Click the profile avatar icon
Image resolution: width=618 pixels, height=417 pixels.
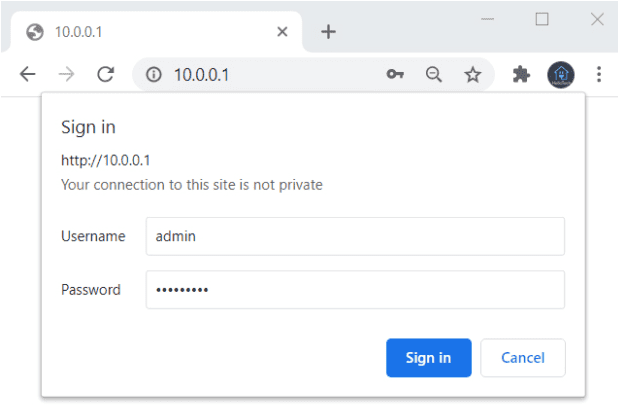pos(560,74)
